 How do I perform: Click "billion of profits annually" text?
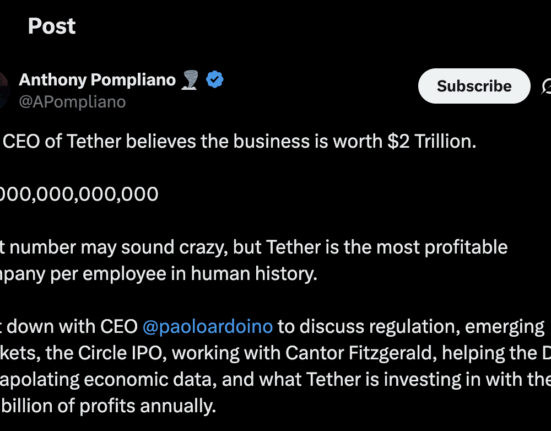(108, 406)
